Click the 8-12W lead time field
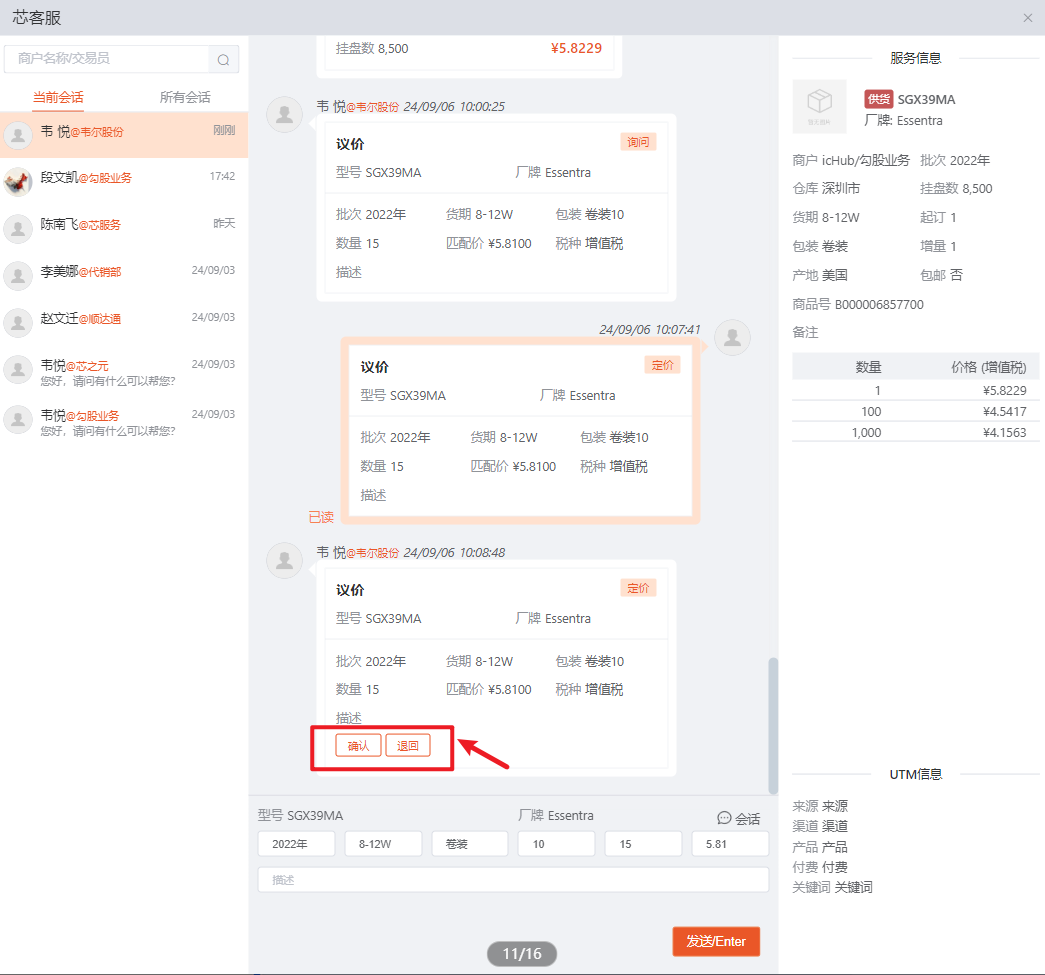 [383, 844]
